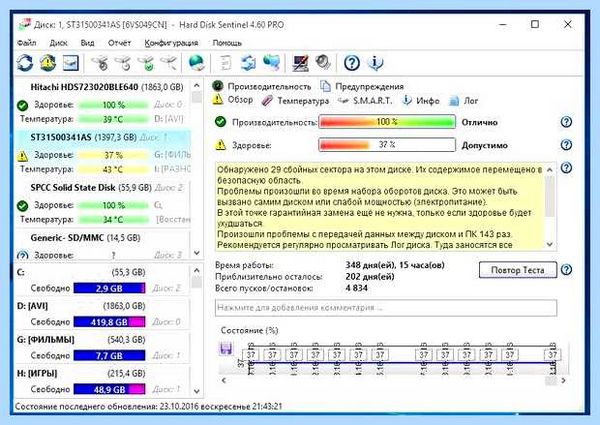The height and width of the screenshot is (425, 600).
Task: Click the Повтор Теста button
Action: [x=518, y=270]
